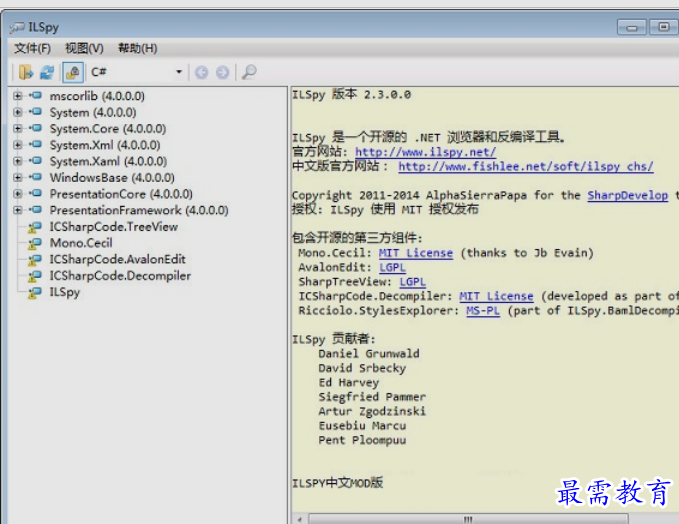Click the PresentationCore assembly icon
679x524 pixels.
36,193
